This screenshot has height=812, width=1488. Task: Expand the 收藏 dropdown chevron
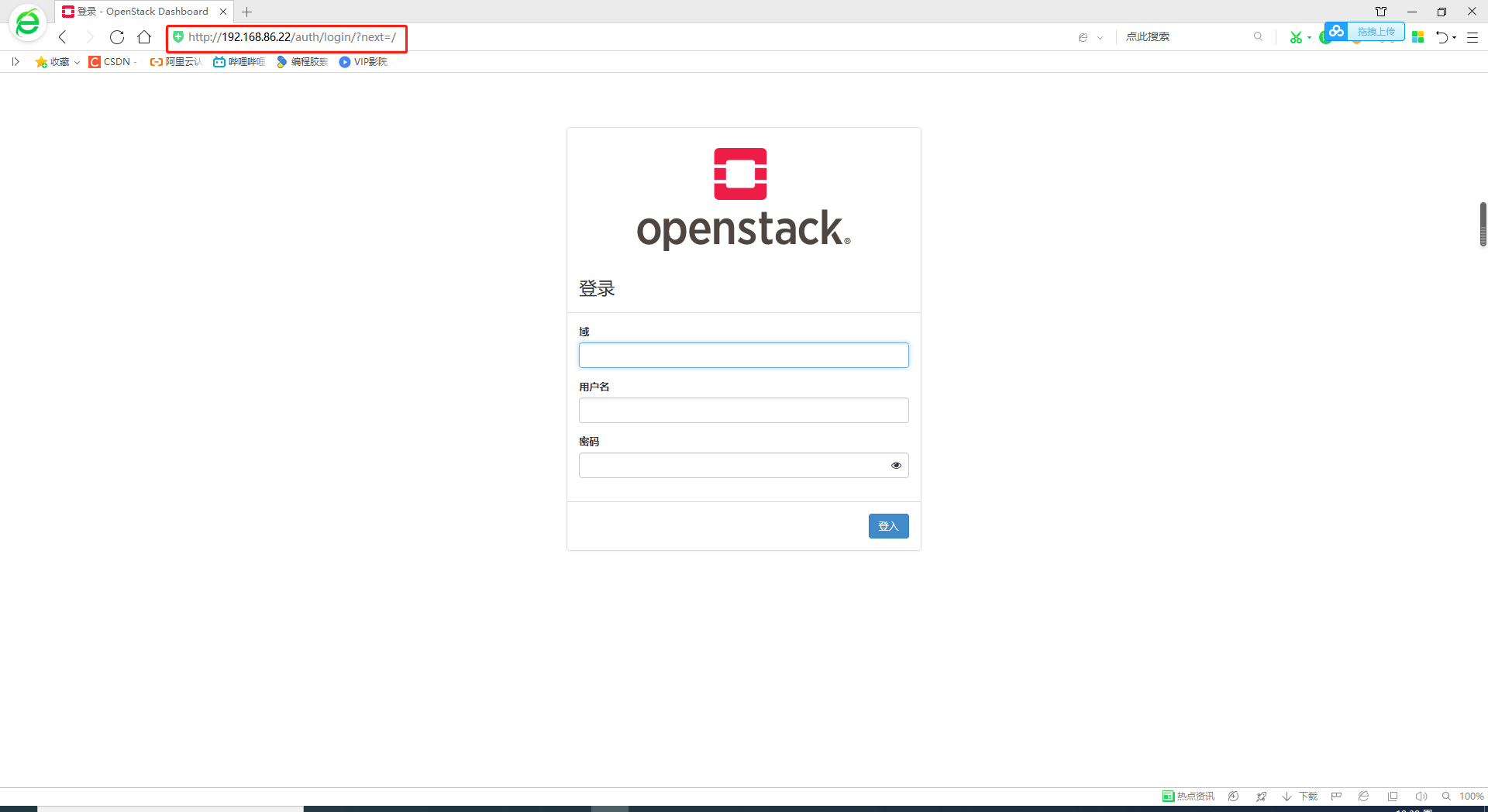77,63
